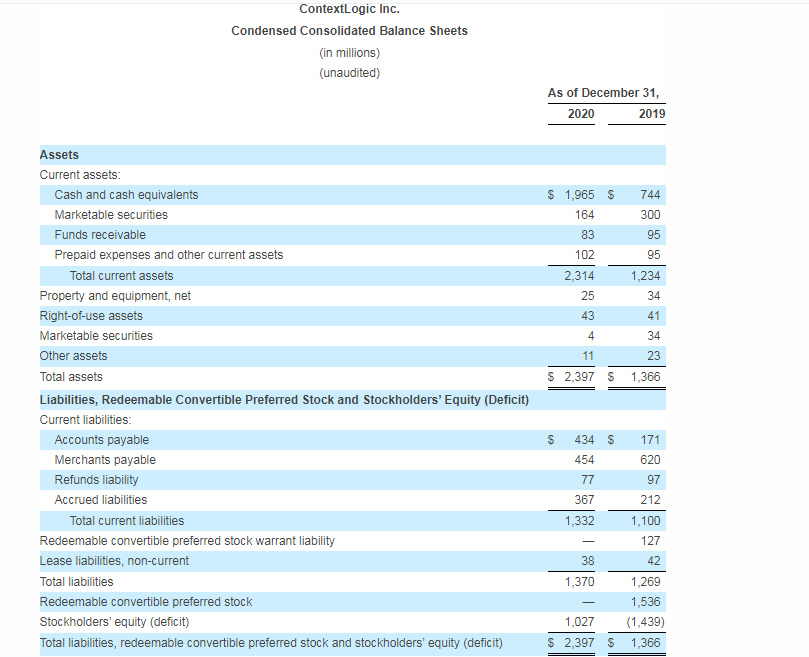Select the current-assets Marketable securities value 164
The image size is (809, 657).
(585, 215)
